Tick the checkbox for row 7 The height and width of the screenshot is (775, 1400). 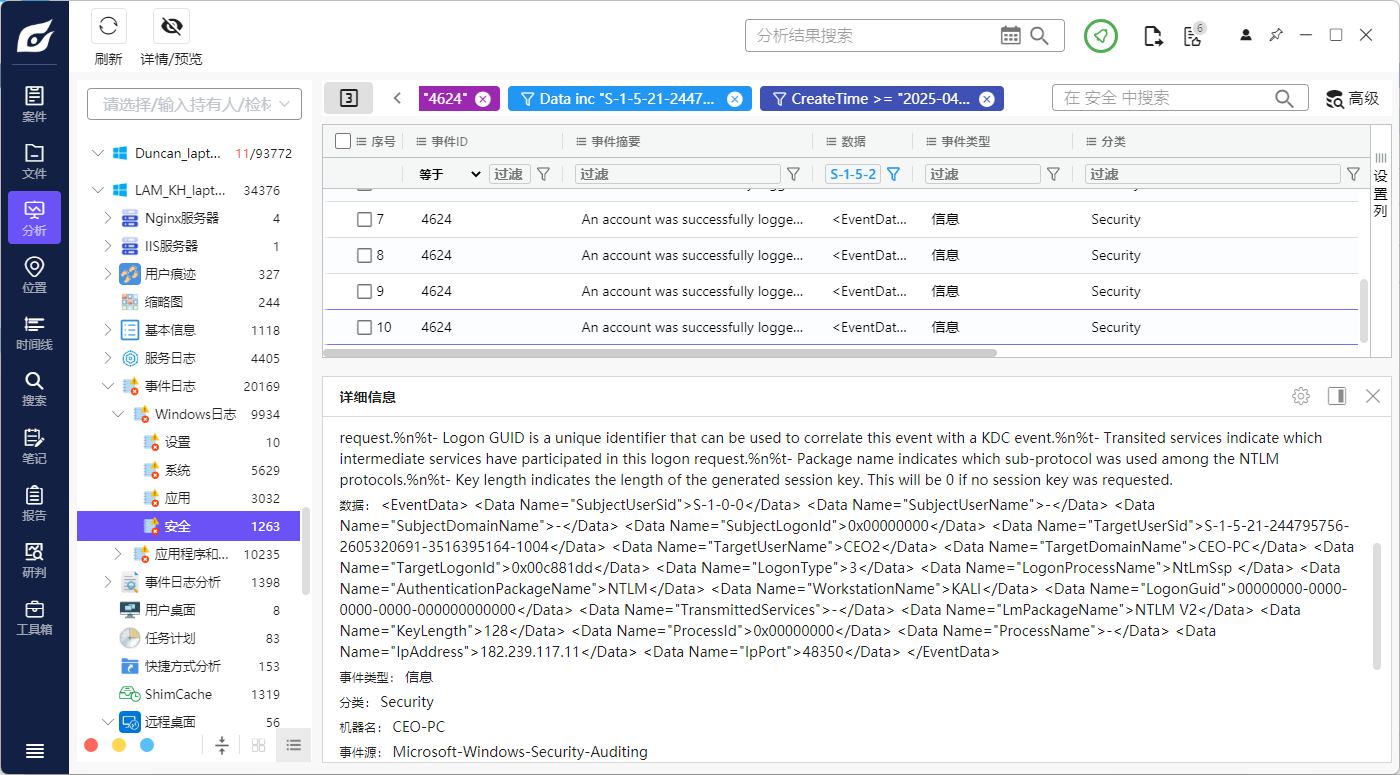(365, 219)
